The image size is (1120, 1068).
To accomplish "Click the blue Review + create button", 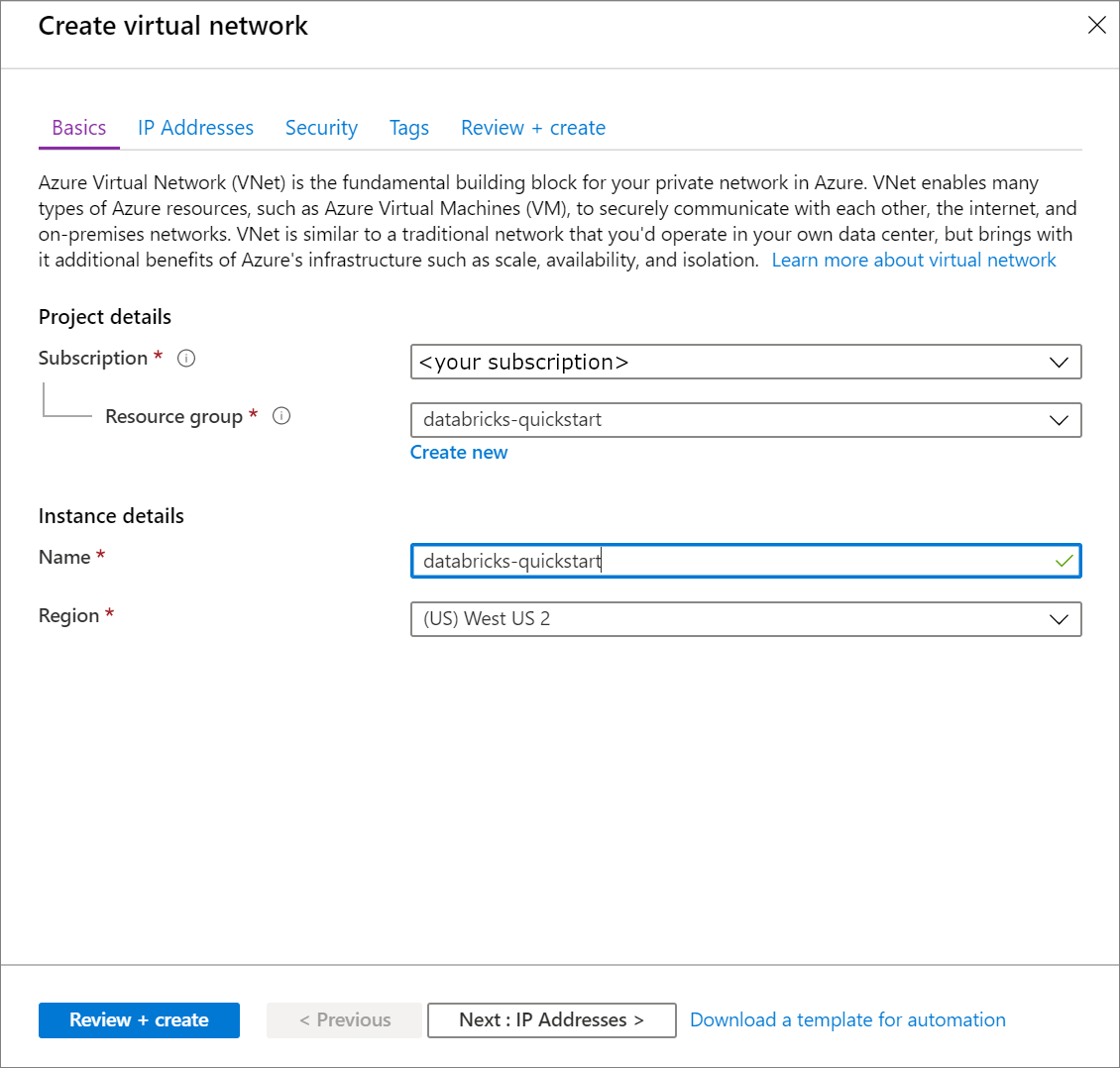I will click(x=140, y=1020).
